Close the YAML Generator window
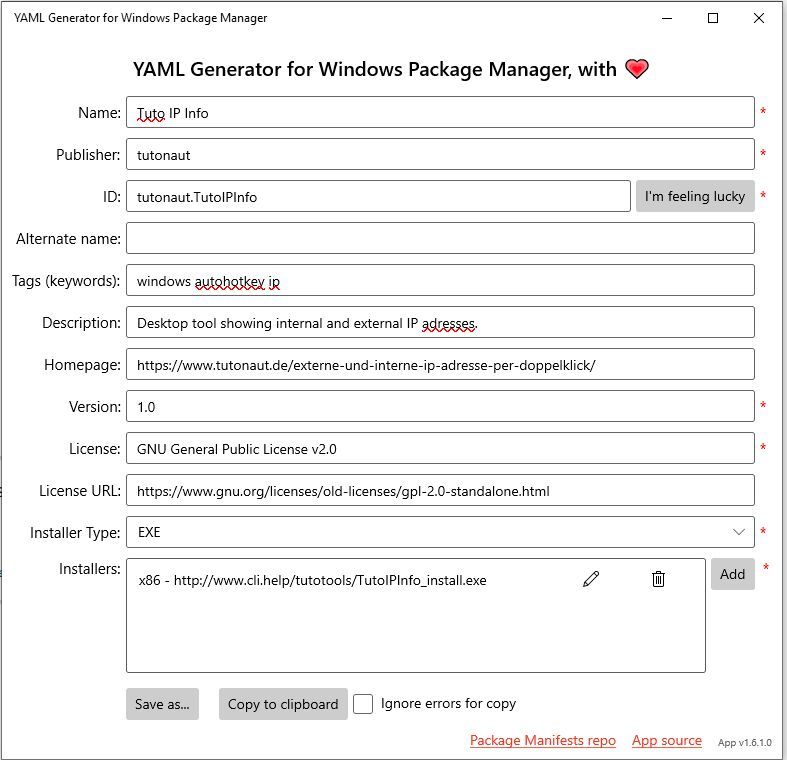Viewport: 787px width, 760px height. coord(759,19)
